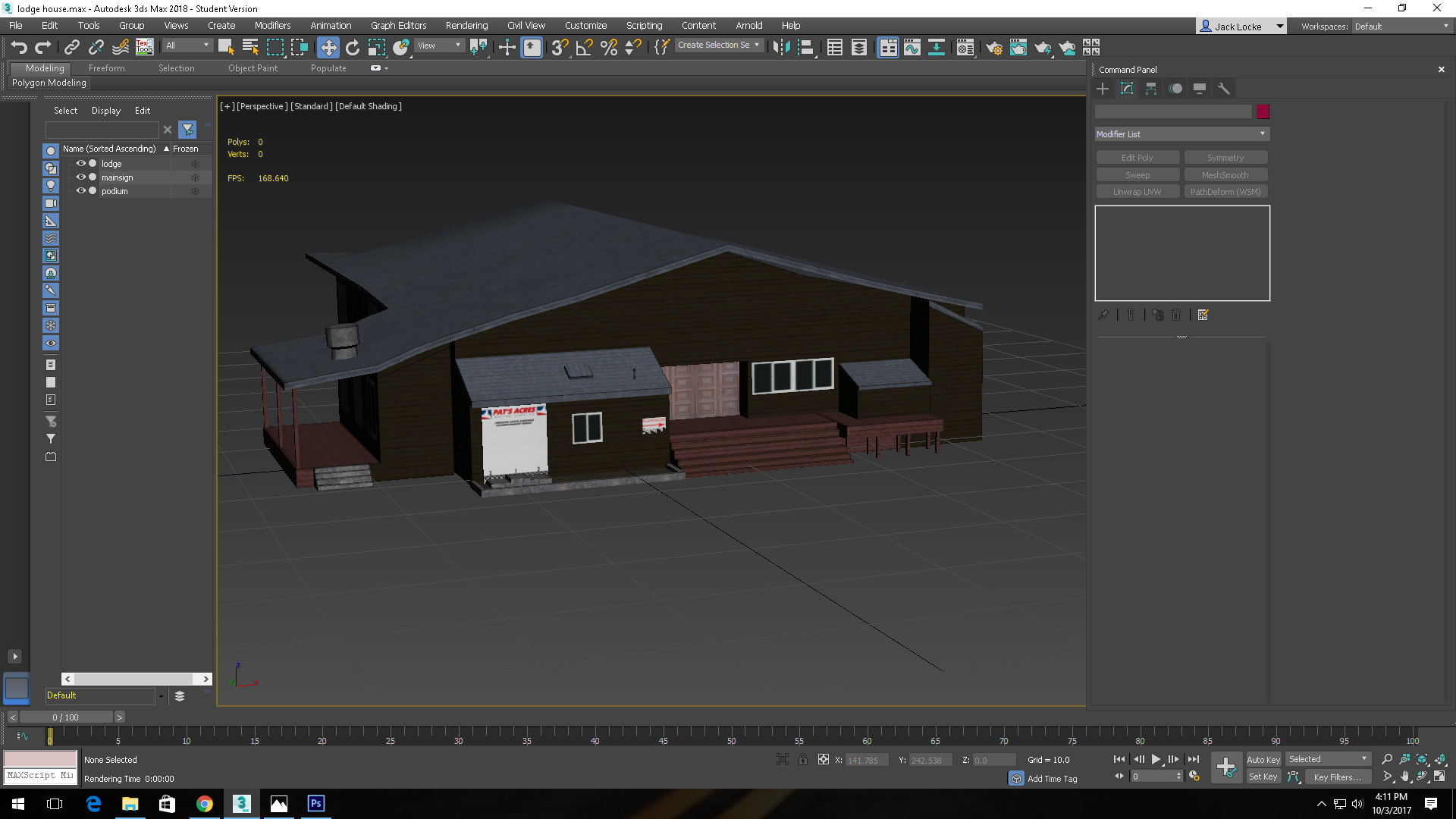
Task: Open the Jack Locke account dropdown
Action: (x=1241, y=27)
